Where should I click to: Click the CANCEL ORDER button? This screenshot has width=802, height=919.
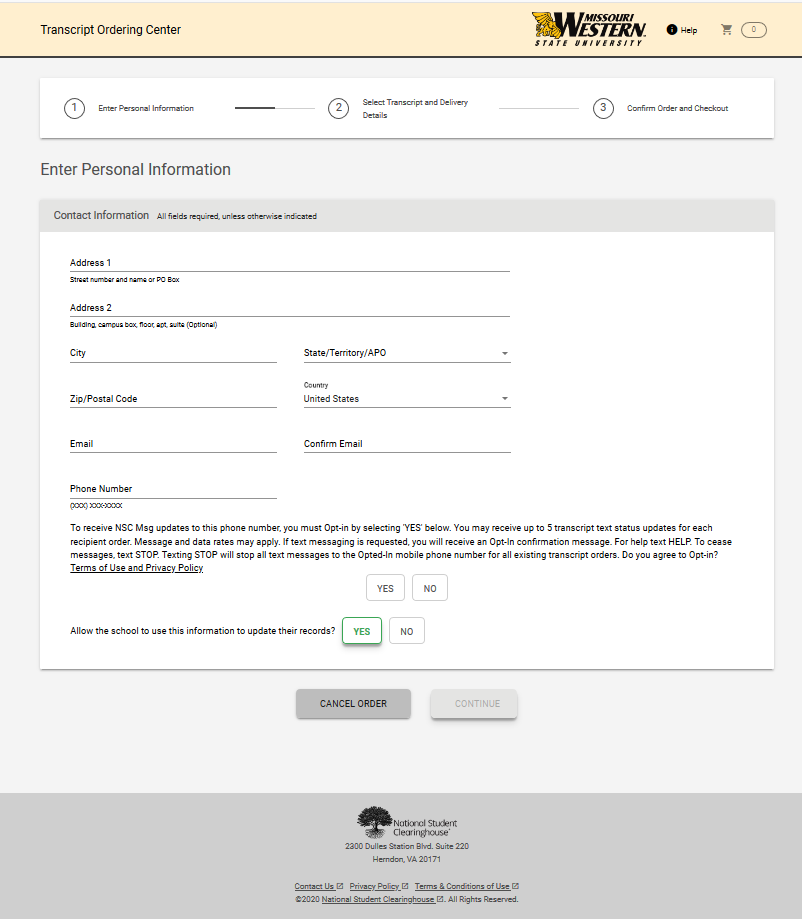[353, 703]
